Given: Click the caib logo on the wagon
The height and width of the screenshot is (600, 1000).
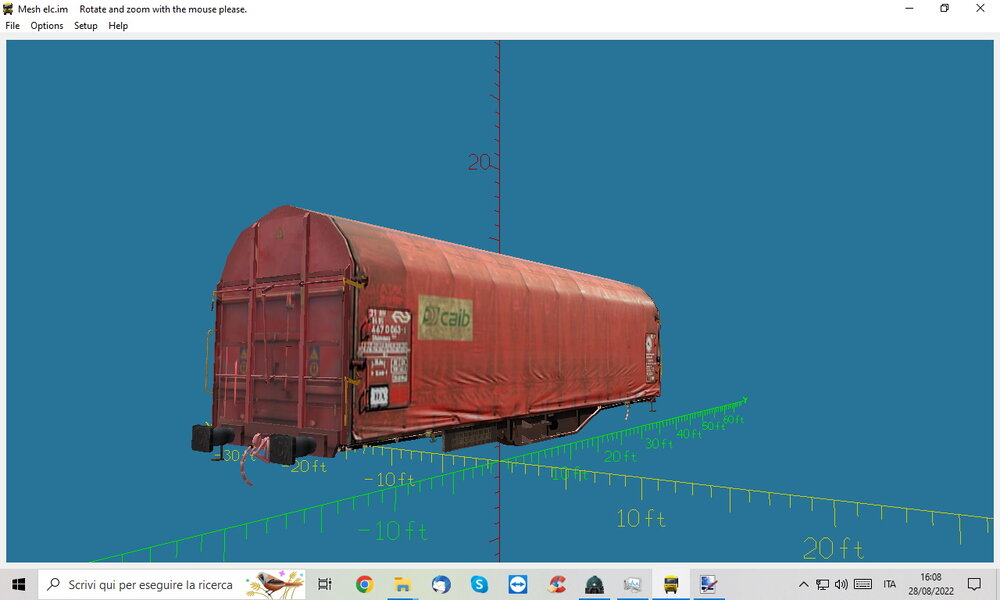Looking at the screenshot, I should (x=446, y=318).
